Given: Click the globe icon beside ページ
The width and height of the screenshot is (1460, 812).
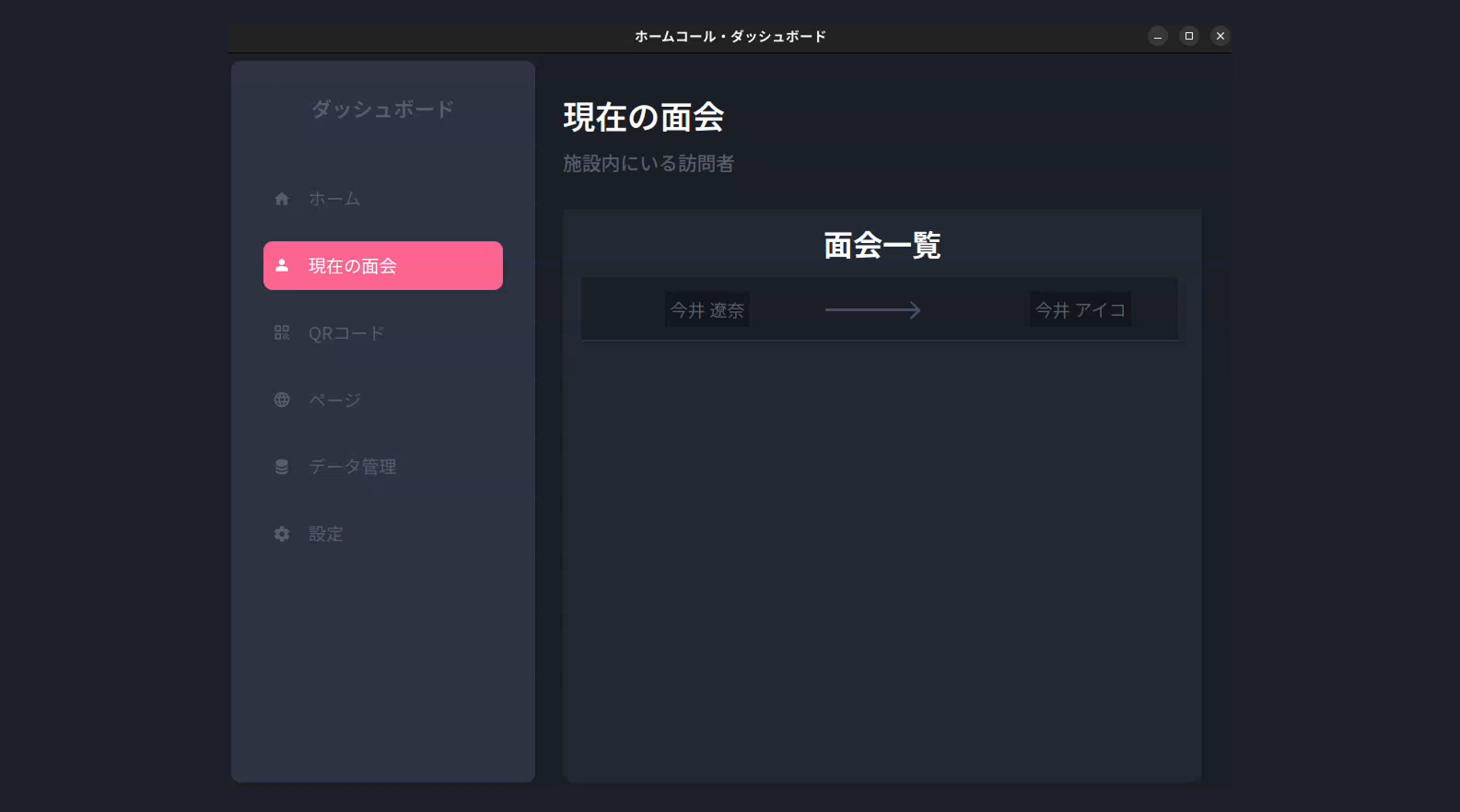Looking at the screenshot, I should [282, 400].
